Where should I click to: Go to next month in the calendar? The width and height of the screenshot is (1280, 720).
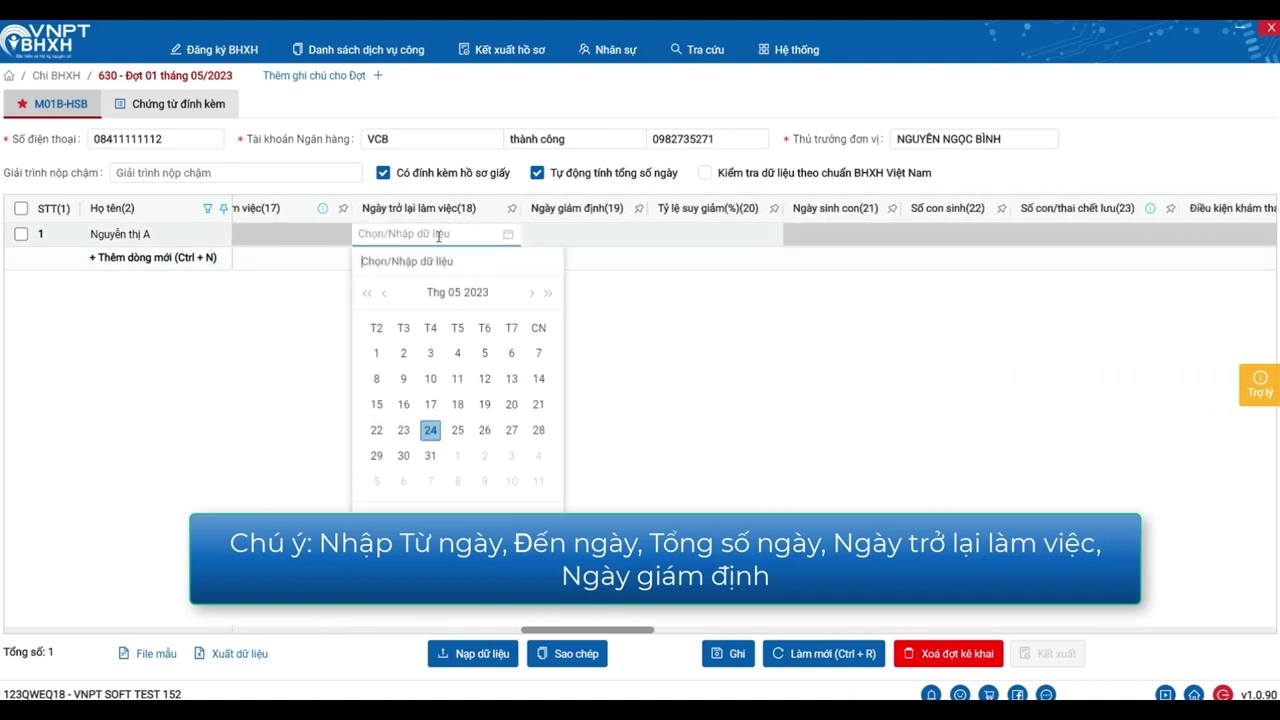pos(531,293)
